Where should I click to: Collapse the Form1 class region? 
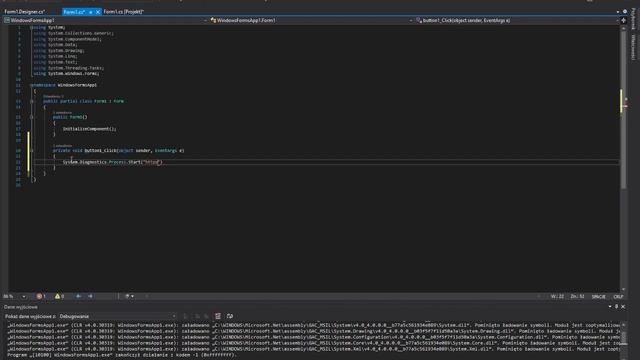coord(32,101)
